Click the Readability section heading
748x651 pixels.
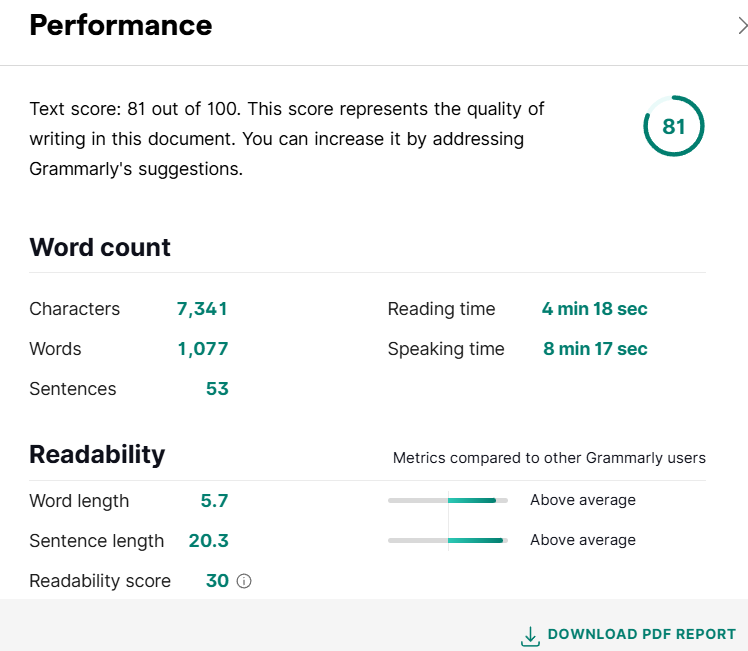tap(97, 454)
